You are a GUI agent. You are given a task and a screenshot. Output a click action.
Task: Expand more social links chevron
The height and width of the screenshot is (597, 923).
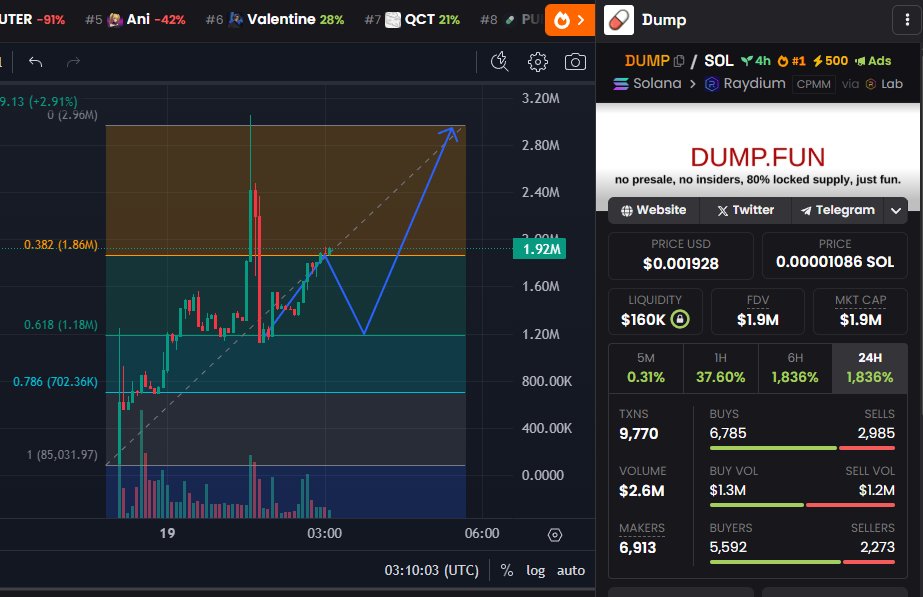(896, 211)
